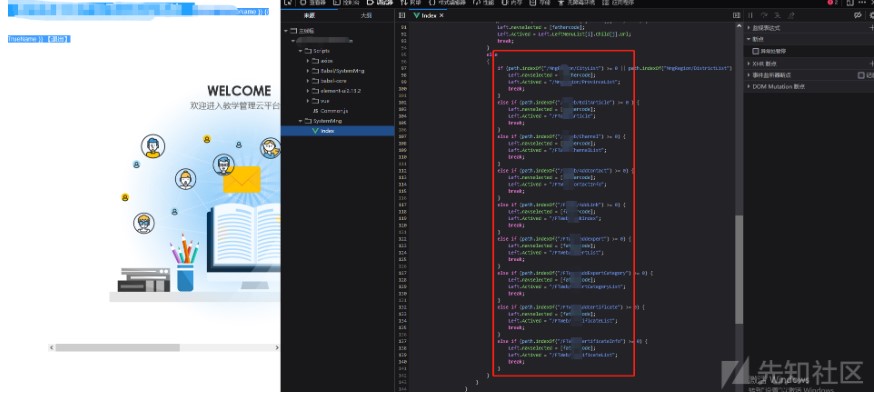Open the 查看器 Inspector tab
Screen dimensions: 874x393
coord(314,3)
